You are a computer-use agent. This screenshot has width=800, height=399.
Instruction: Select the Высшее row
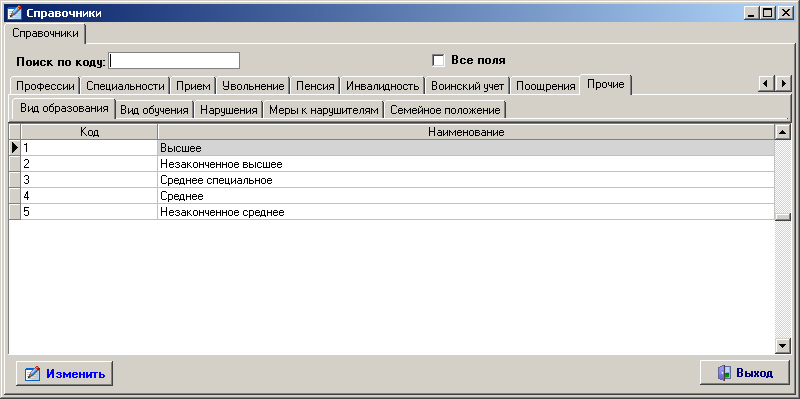tap(392, 148)
